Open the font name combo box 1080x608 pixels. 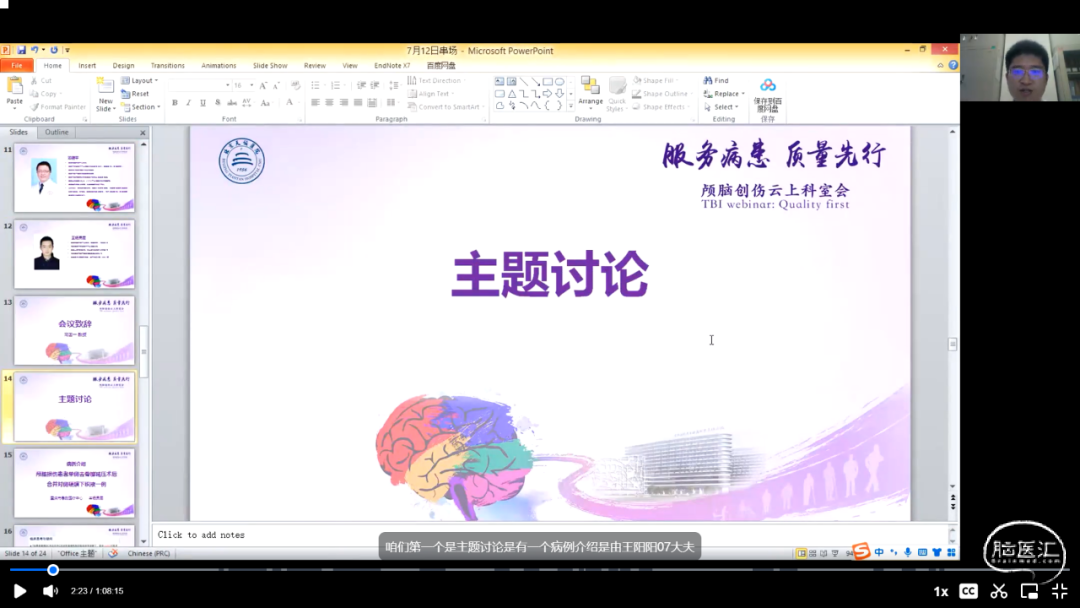199,85
